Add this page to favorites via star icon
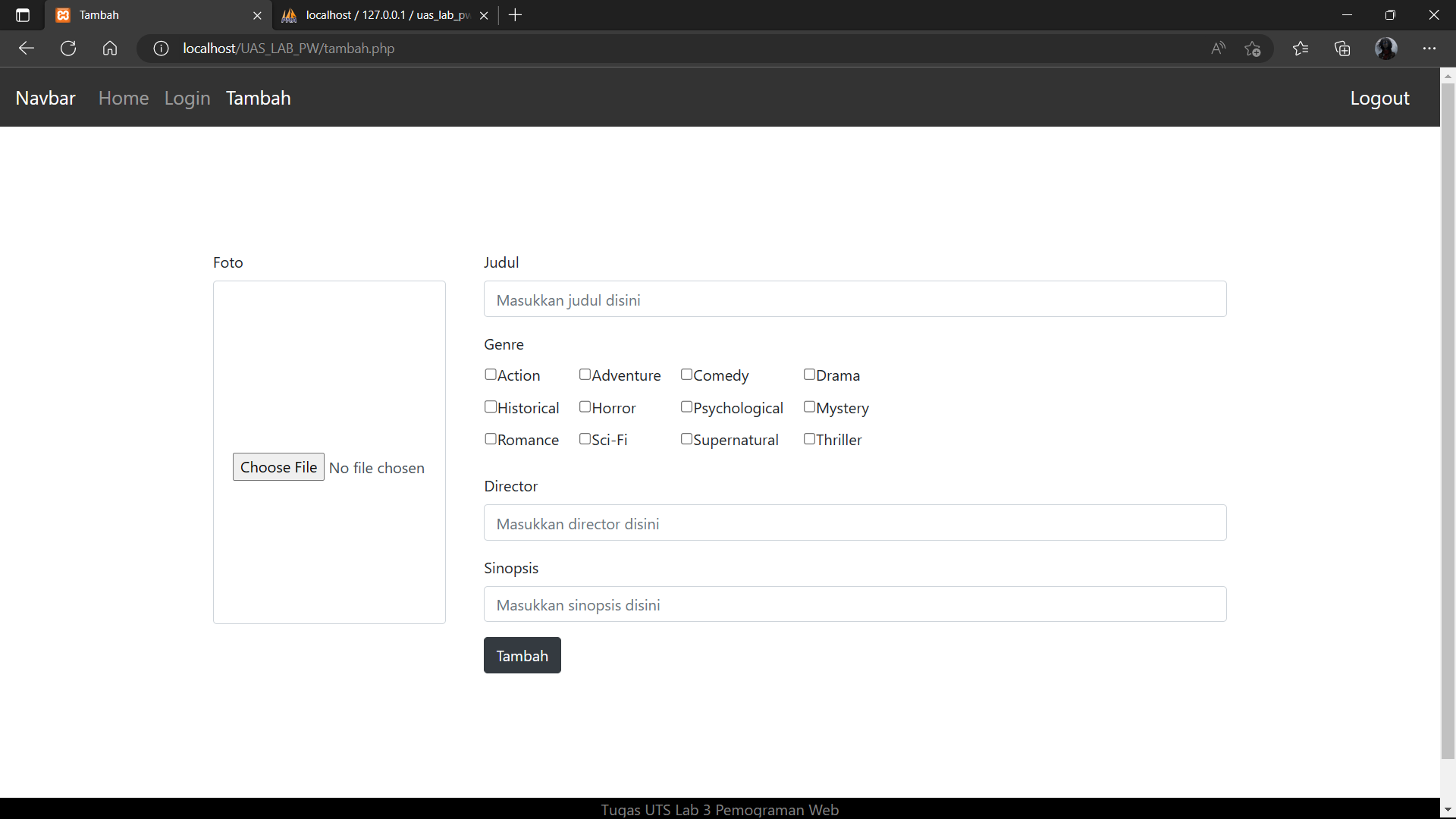This screenshot has width=1456, height=819. [1253, 48]
